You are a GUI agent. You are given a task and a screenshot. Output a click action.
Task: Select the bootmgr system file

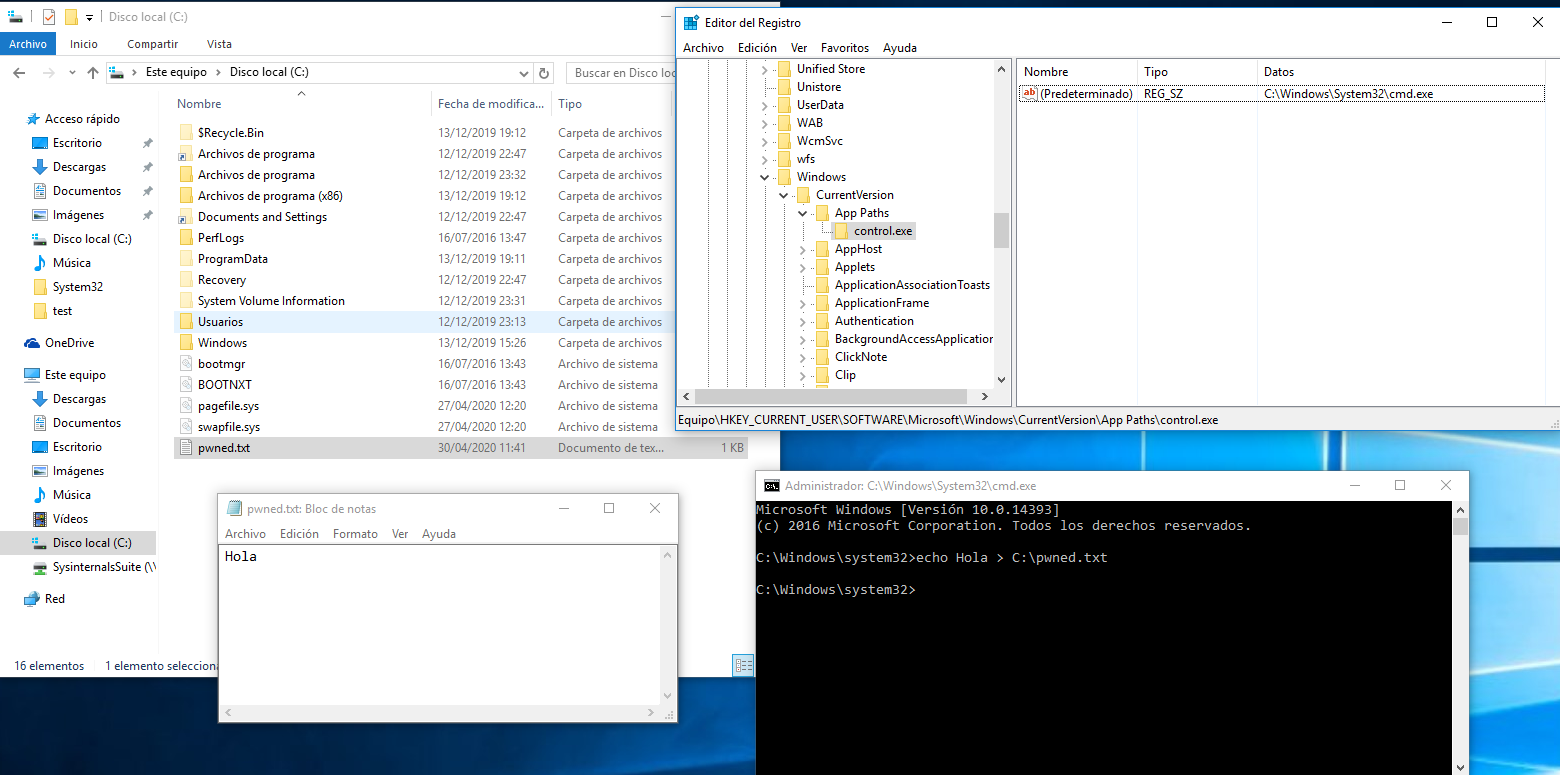point(221,364)
